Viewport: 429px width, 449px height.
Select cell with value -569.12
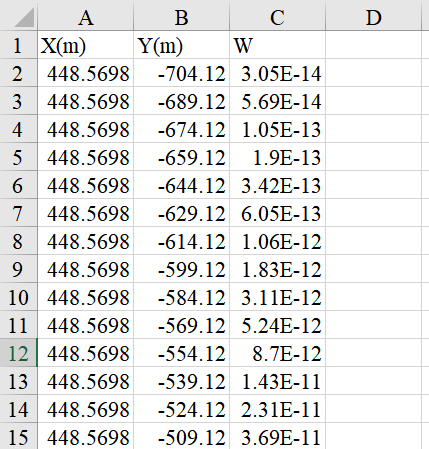tap(182, 325)
